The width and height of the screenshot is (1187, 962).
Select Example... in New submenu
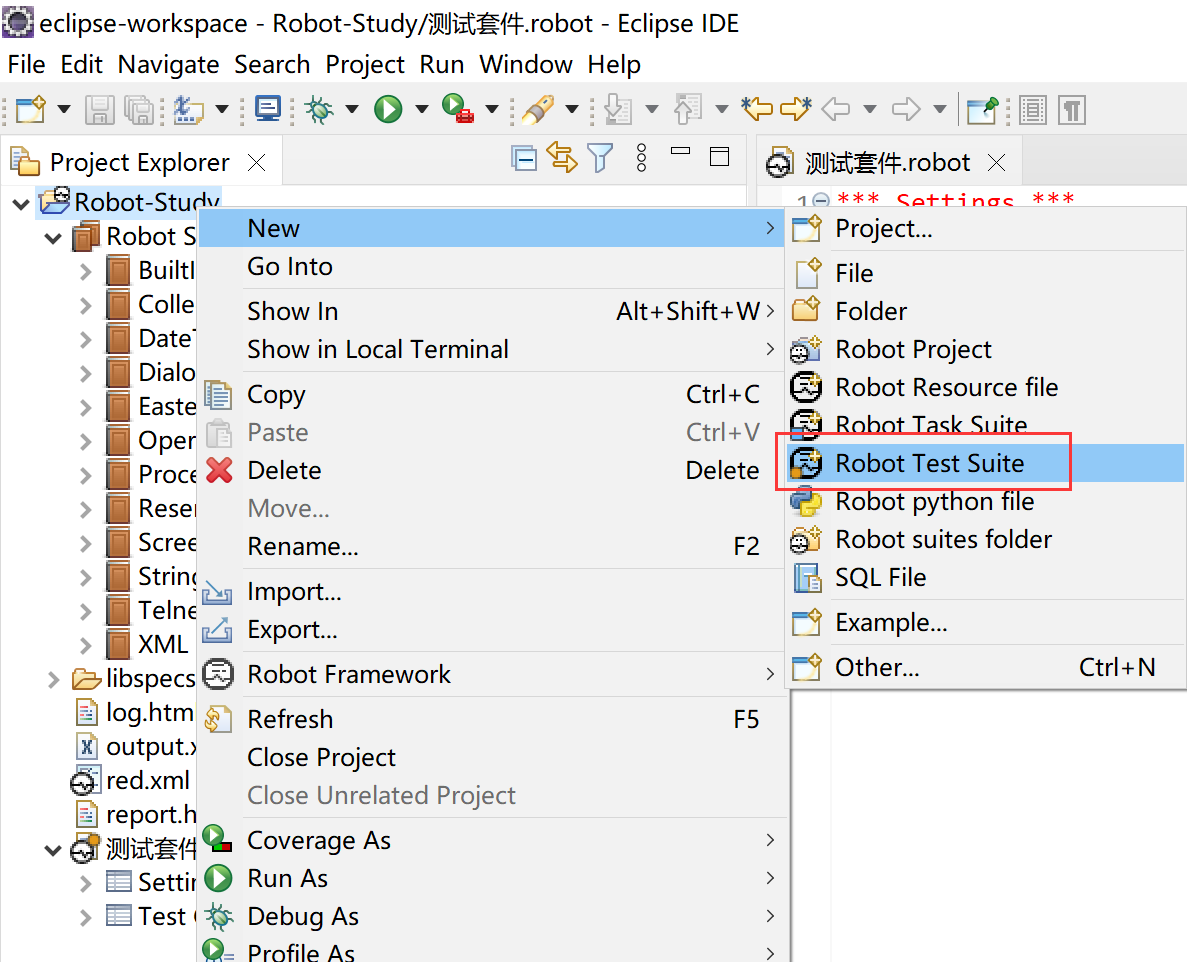985,622
